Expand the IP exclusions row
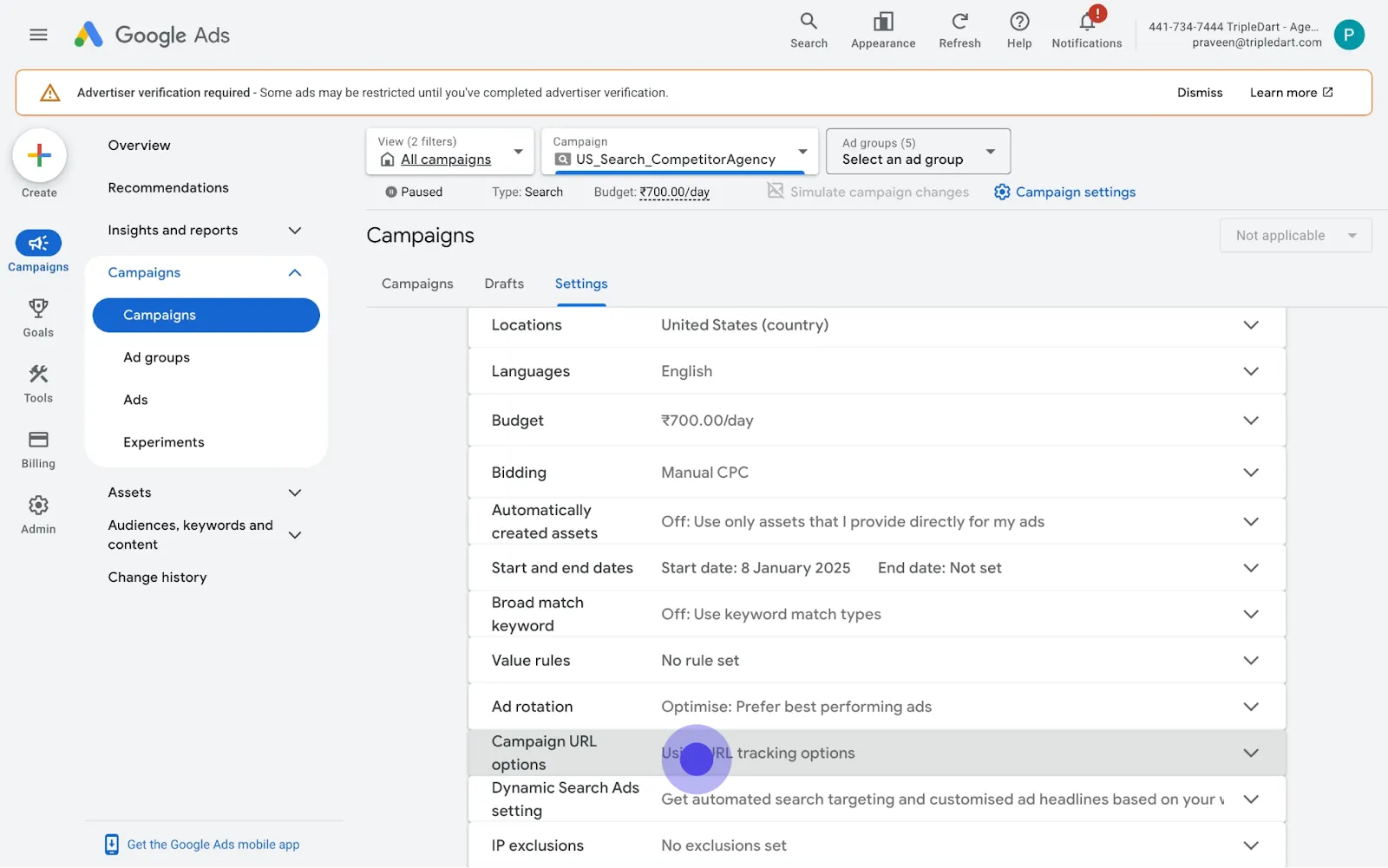Viewport: 1388px width, 868px height. (x=876, y=845)
